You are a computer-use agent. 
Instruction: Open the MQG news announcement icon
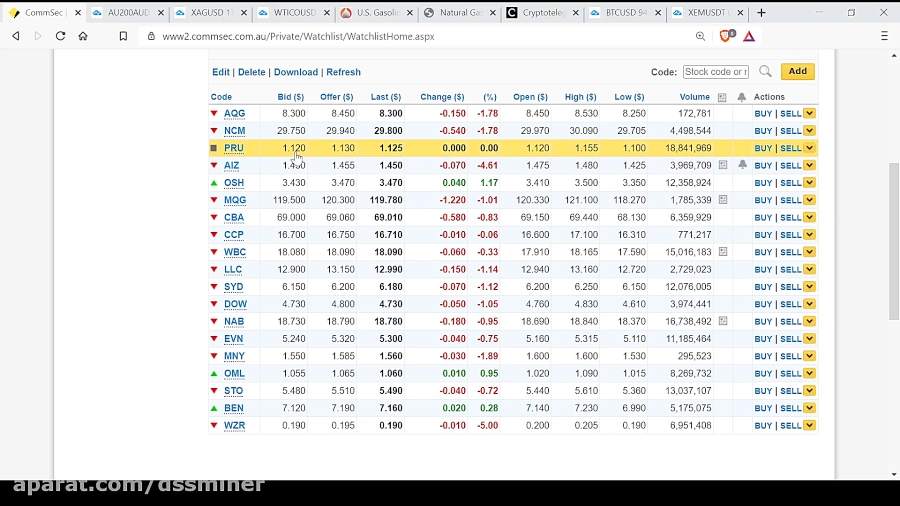723,200
